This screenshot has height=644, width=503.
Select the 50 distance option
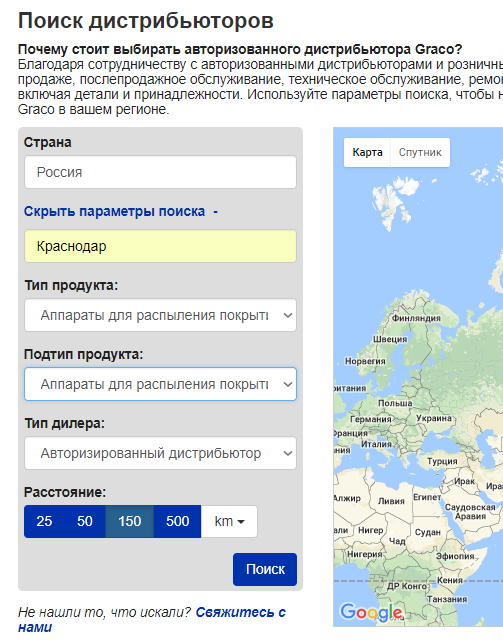(x=85, y=521)
